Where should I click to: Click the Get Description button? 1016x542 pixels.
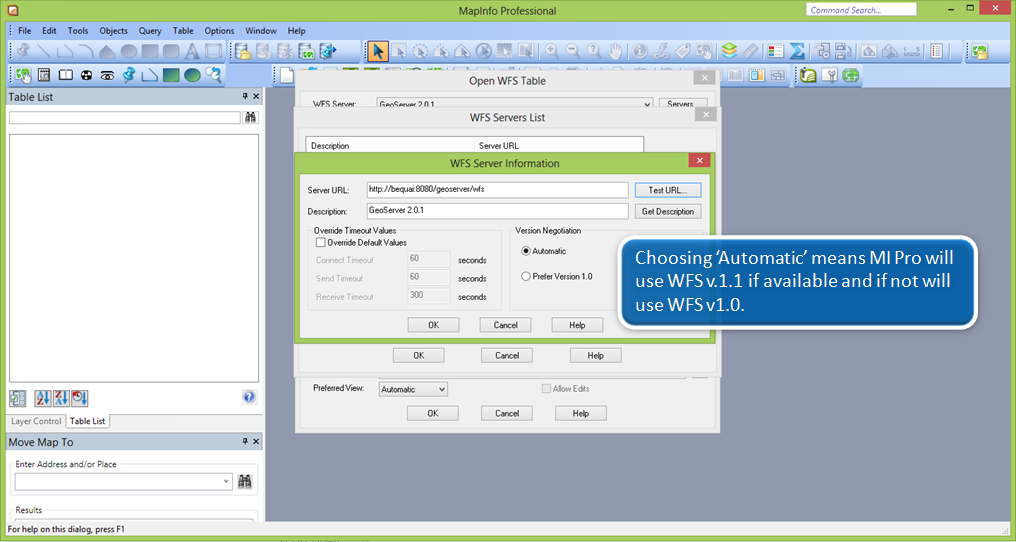(x=667, y=211)
